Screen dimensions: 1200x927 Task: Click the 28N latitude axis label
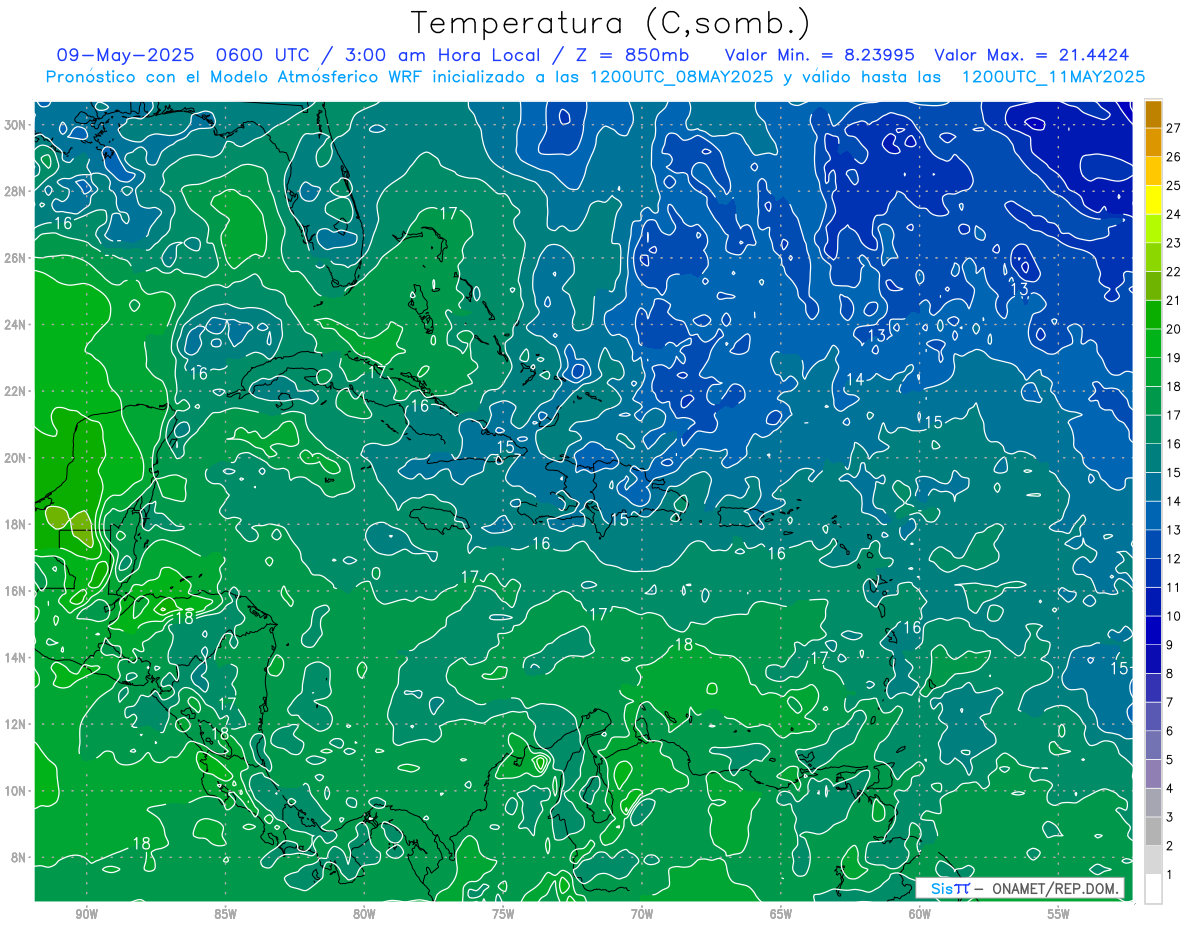point(15,191)
